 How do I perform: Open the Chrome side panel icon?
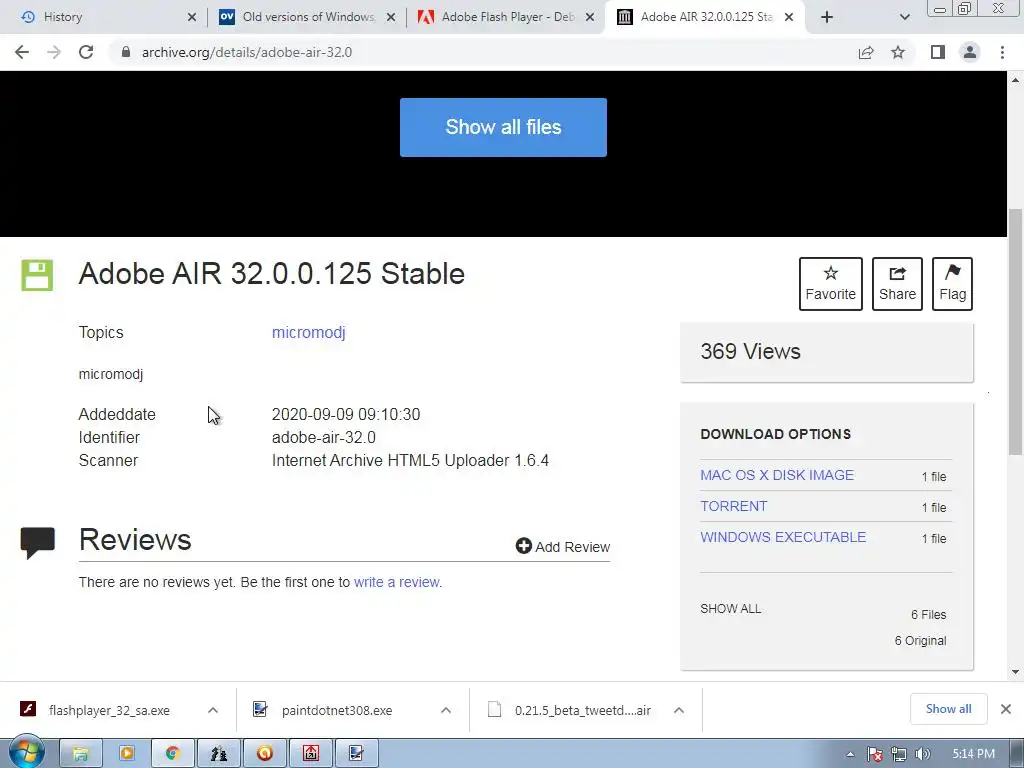(x=938, y=52)
